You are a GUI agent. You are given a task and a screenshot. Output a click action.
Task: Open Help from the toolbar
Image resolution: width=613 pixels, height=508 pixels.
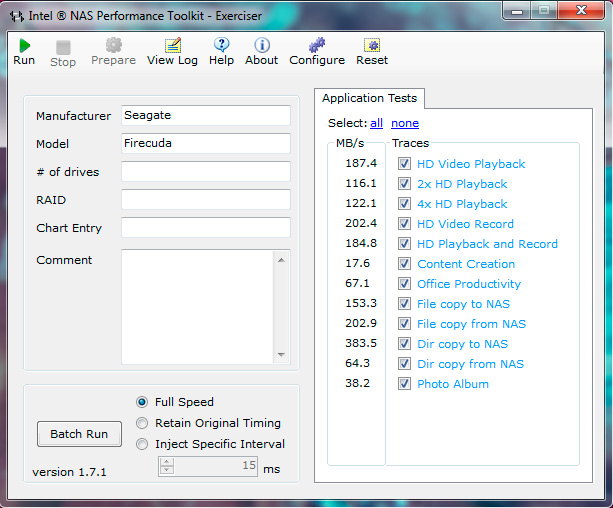(x=221, y=46)
